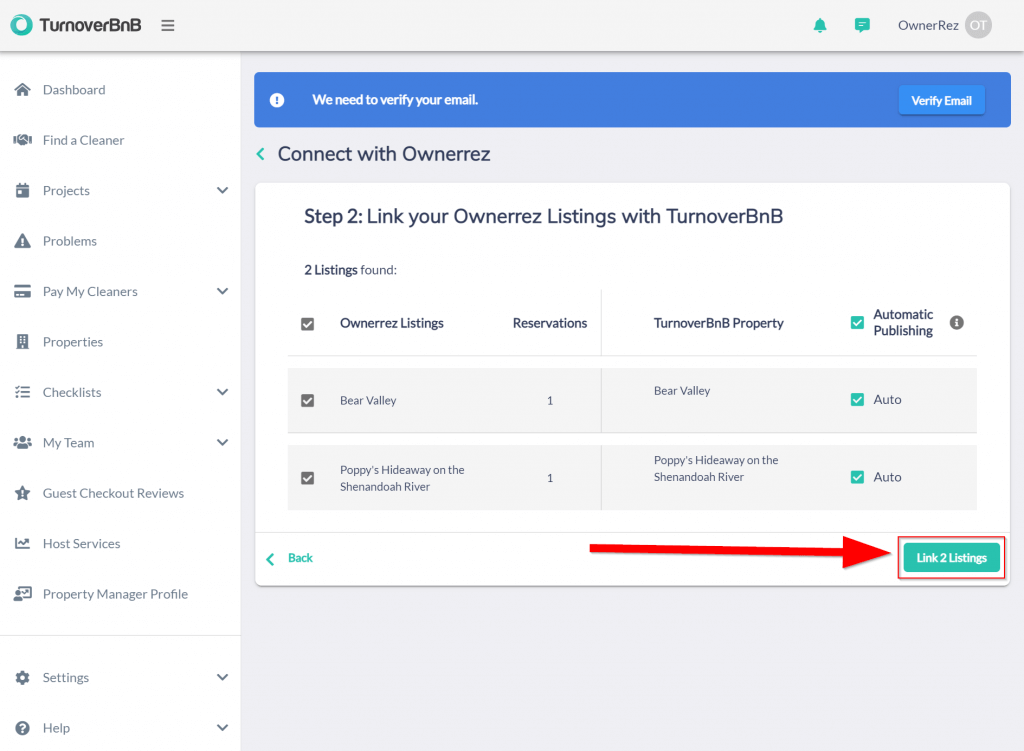The width and height of the screenshot is (1024, 751).
Task: Click the TurnoverBnB logo
Action: pyautogui.click(x=76, y=25)
